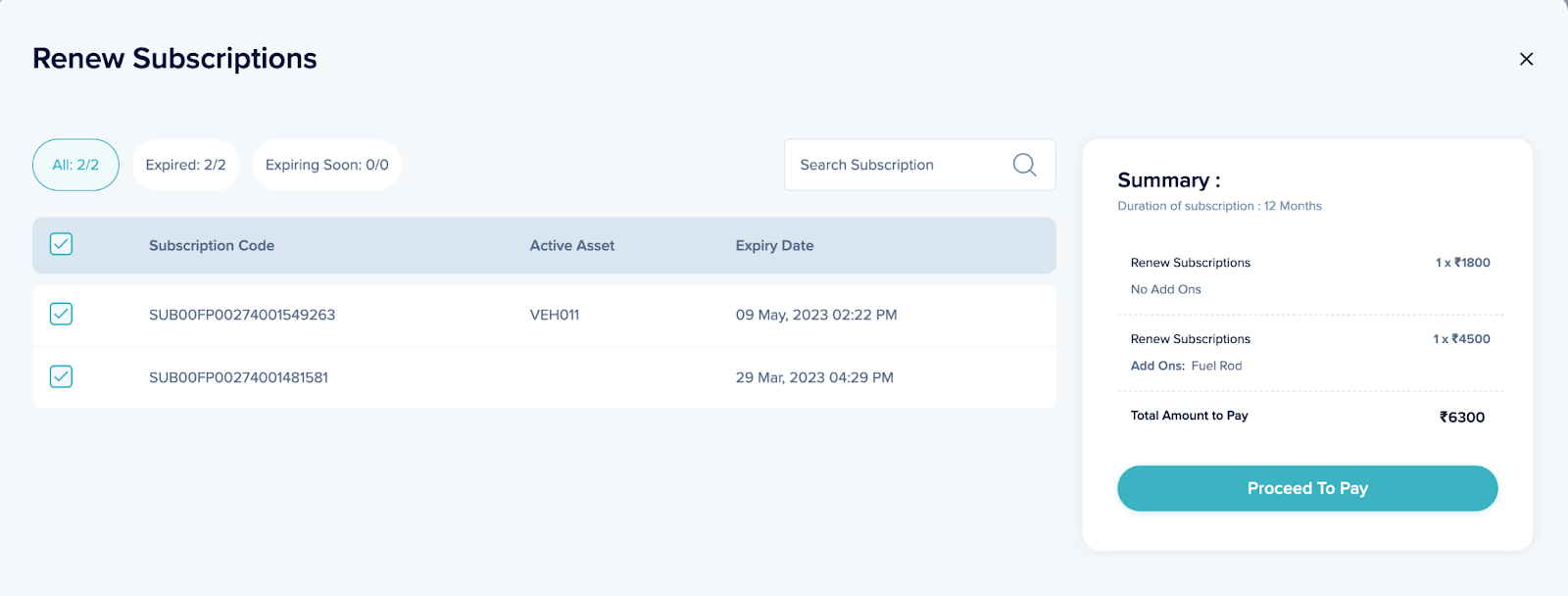Toggle the select-all header checkbox
Screen dimensions: 1568x596
61,244
